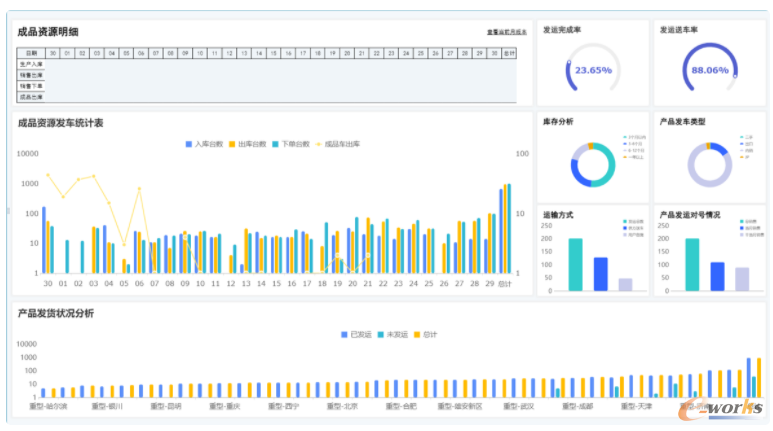Screen dimensions: 773x431
Task: Click the 产品发车类型 donut chart
Action: (x=709, y=164)
